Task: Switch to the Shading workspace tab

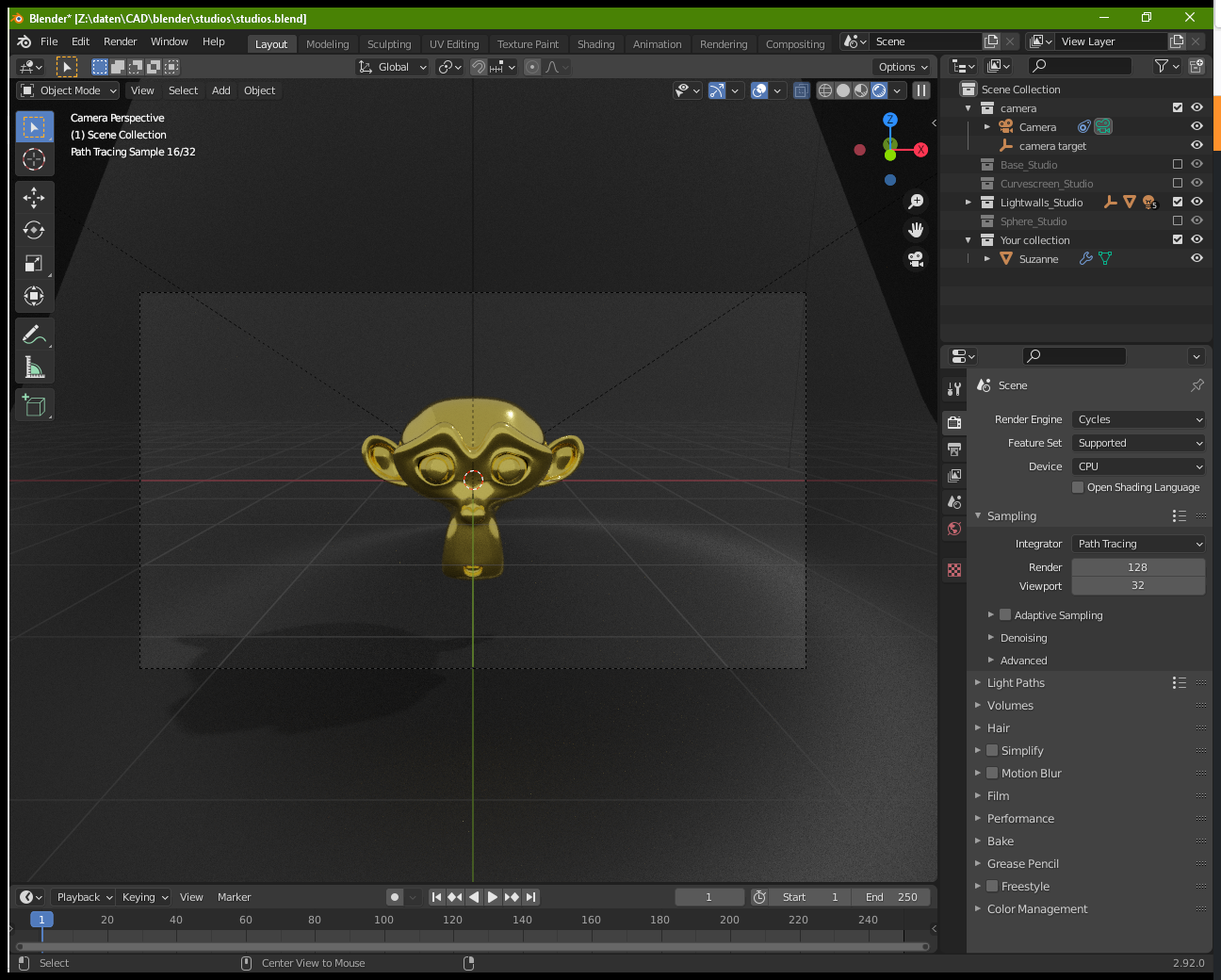Action: tap(596, 43)
